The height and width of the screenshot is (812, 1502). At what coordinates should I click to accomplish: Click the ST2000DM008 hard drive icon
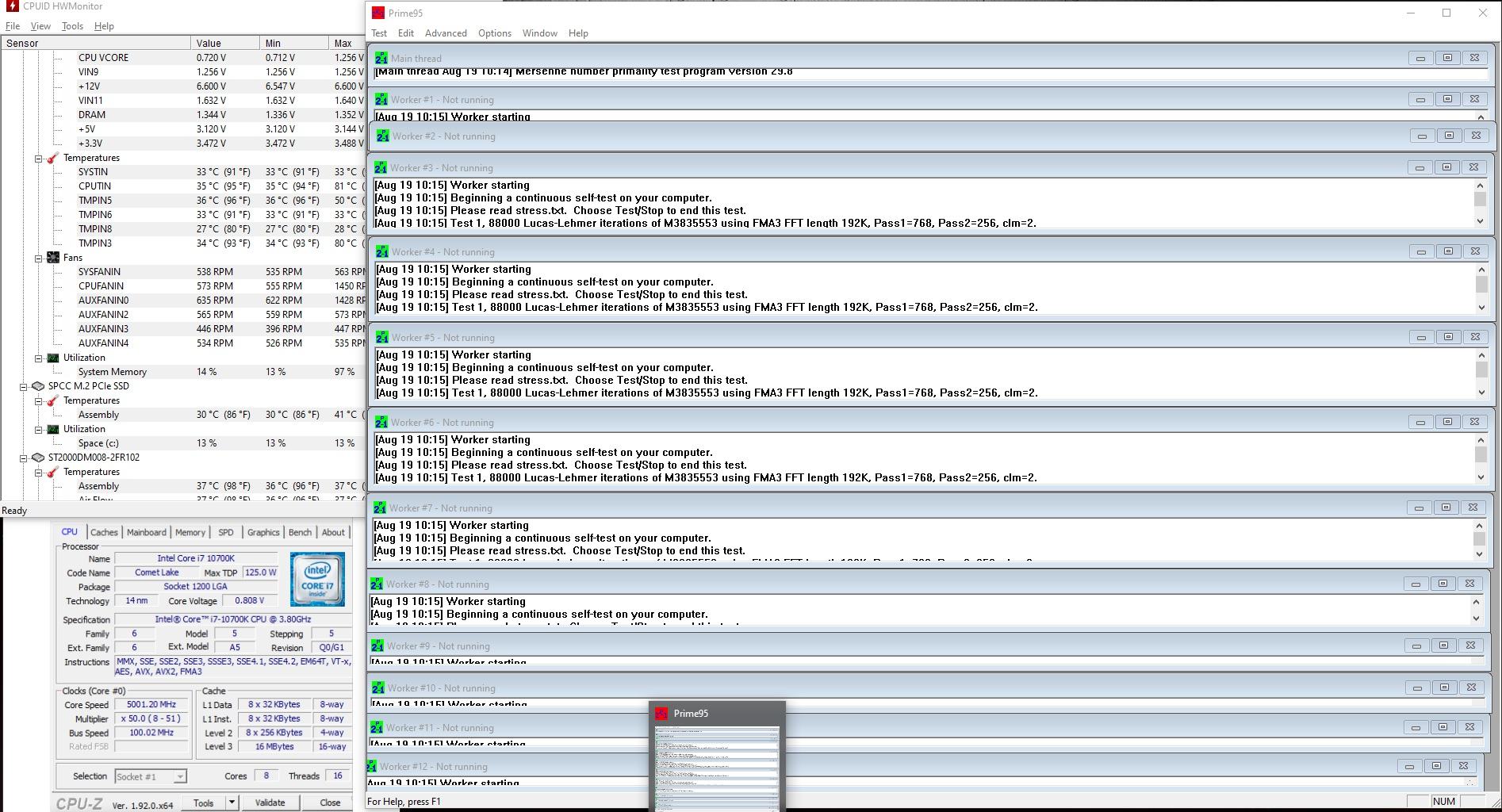pos(37,458)
